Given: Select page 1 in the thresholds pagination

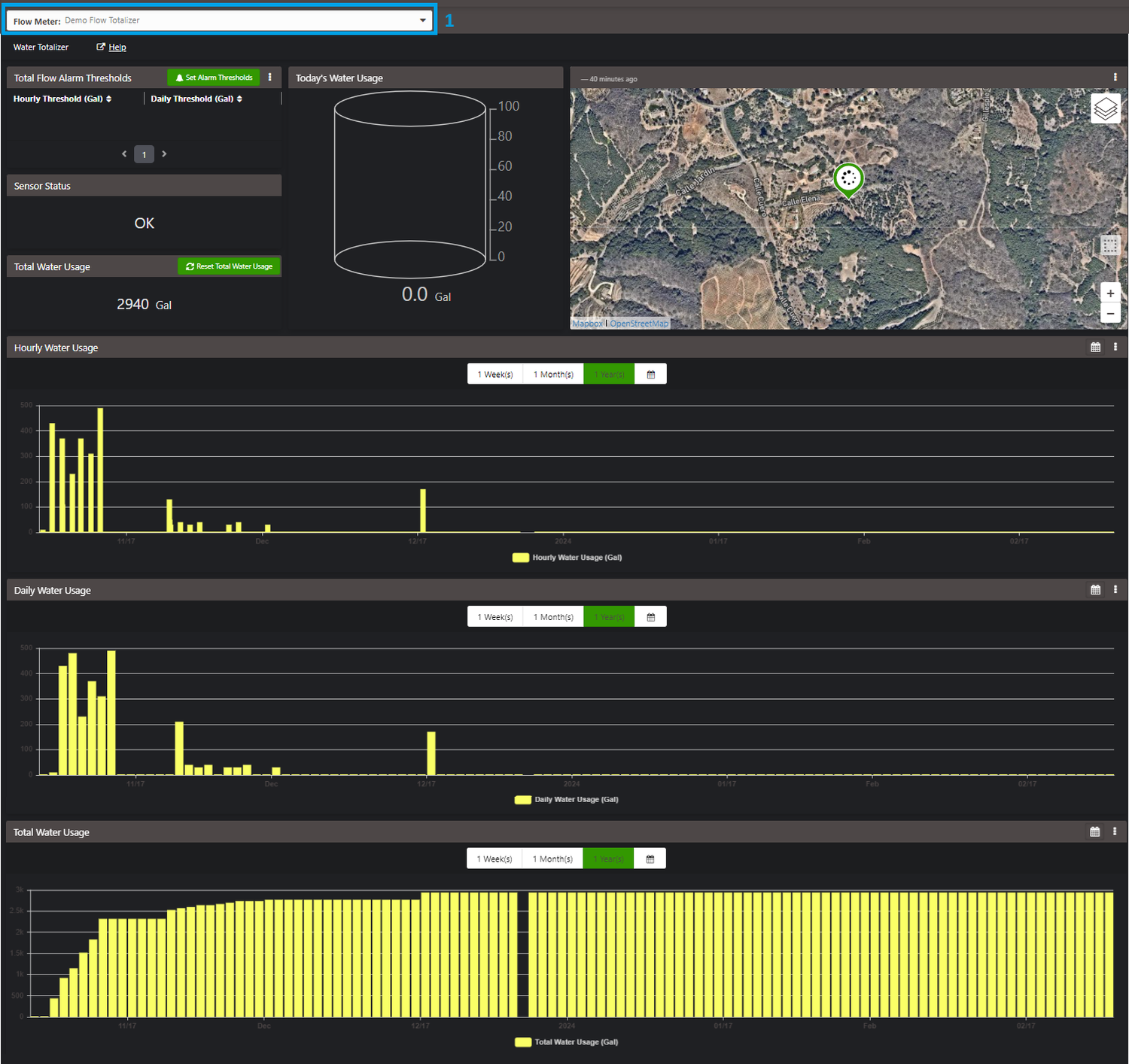Looking at the screenshot, I should 144,154.
